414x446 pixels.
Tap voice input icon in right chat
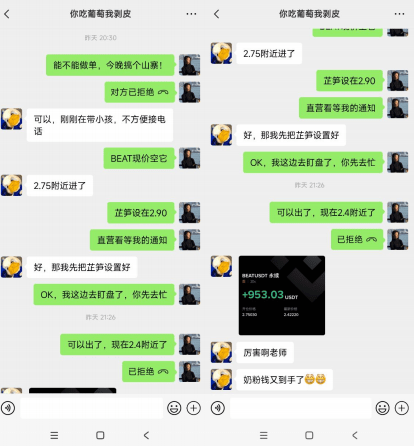218,408
